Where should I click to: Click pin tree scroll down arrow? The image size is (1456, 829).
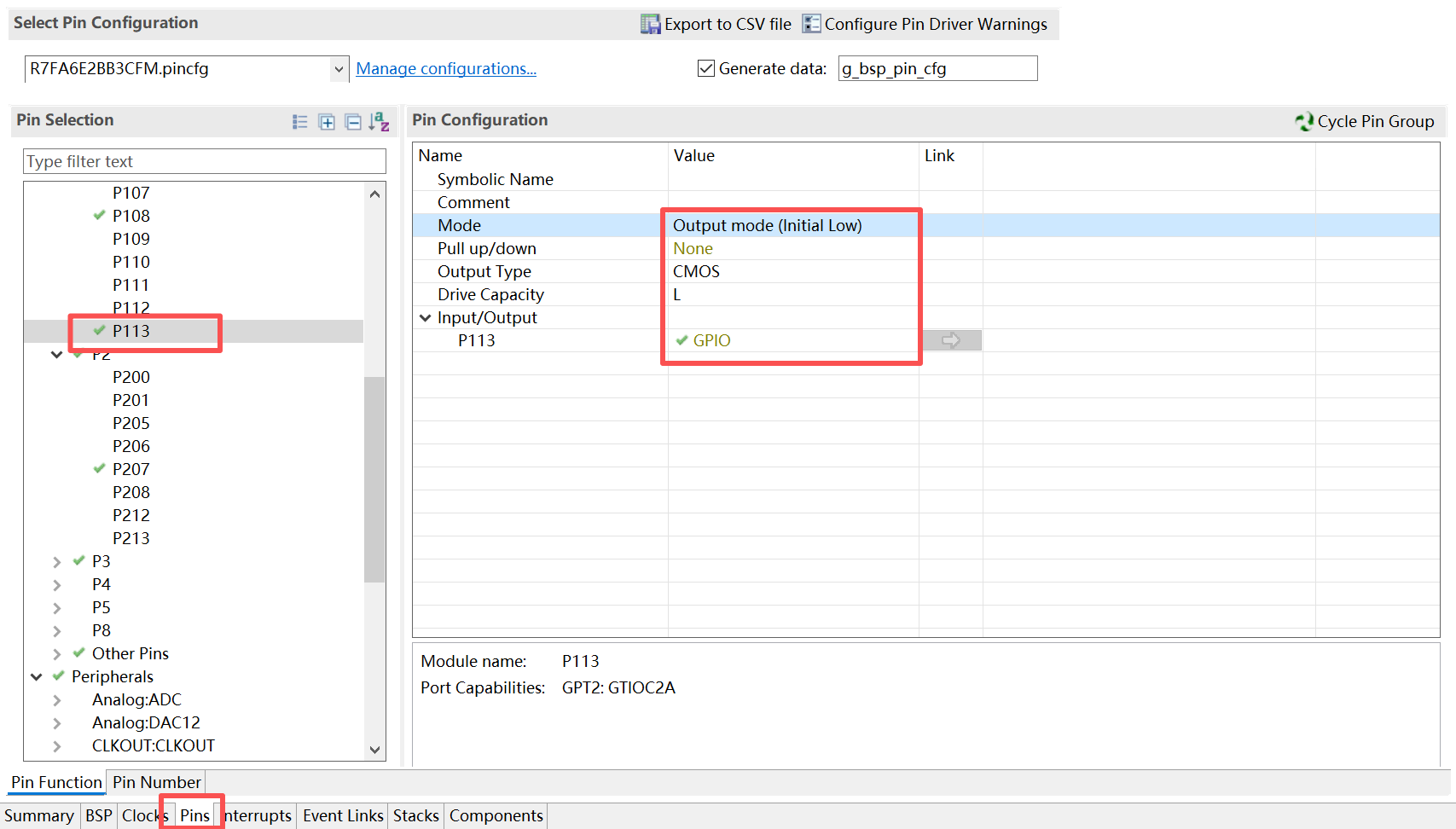pyautogui.click(x=374, y=750)
